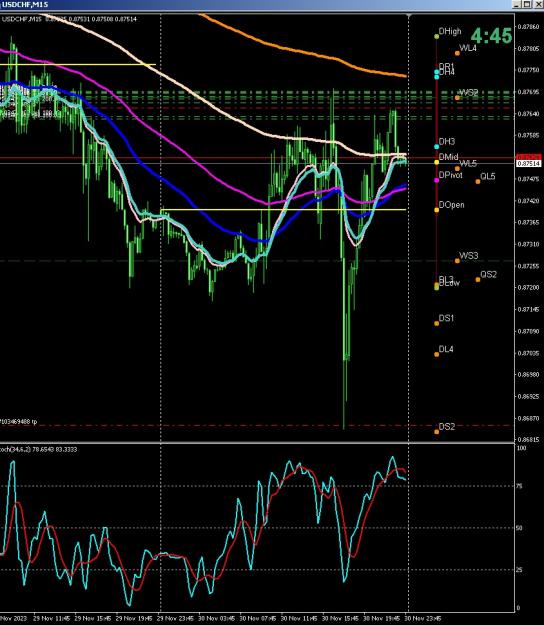Click the 30 Nov 23:45 time marker
Viewport: 544px width, 625px height.
click(x=423, y=618)
